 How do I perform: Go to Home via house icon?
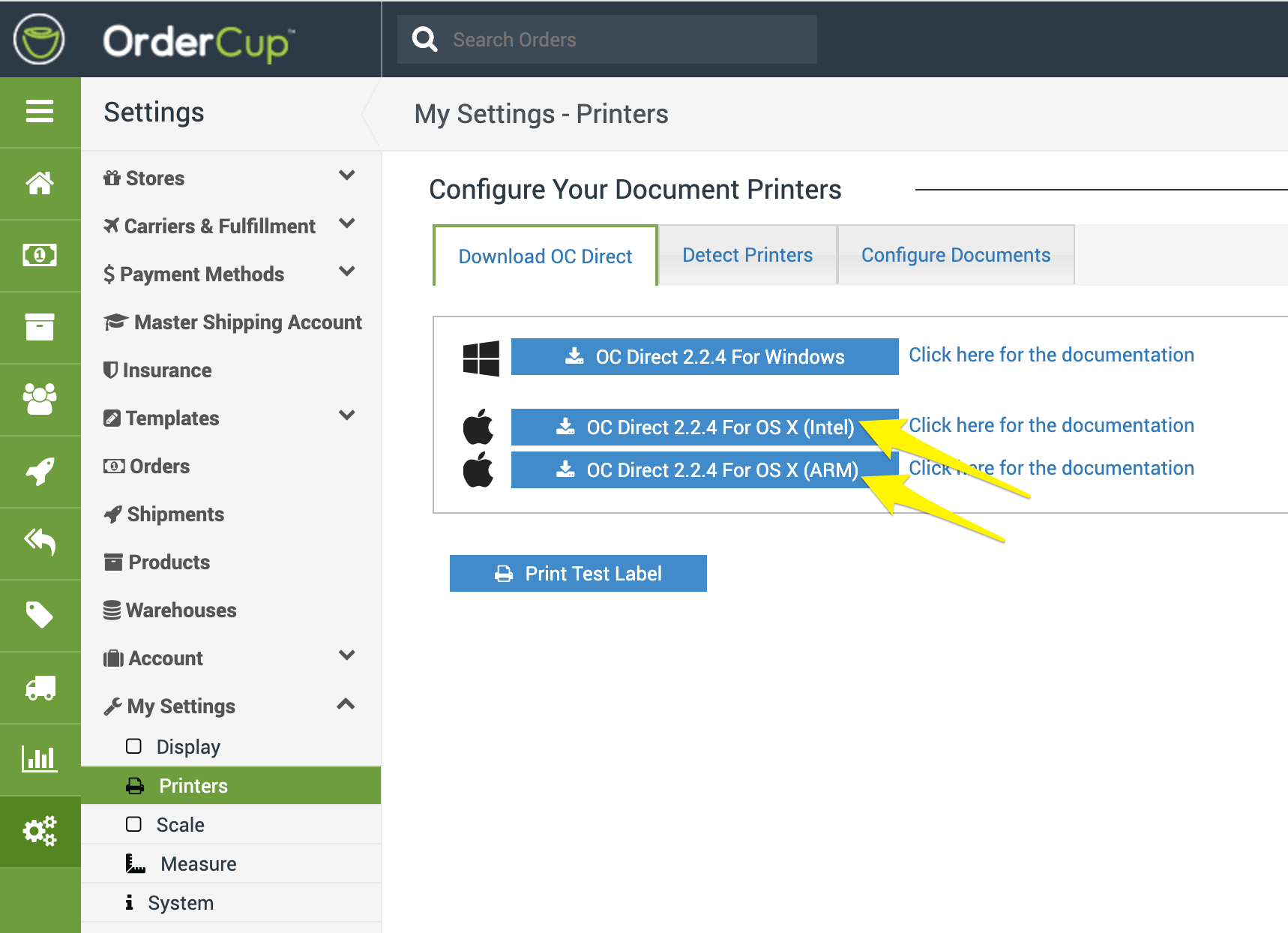(x=40, y=183)
